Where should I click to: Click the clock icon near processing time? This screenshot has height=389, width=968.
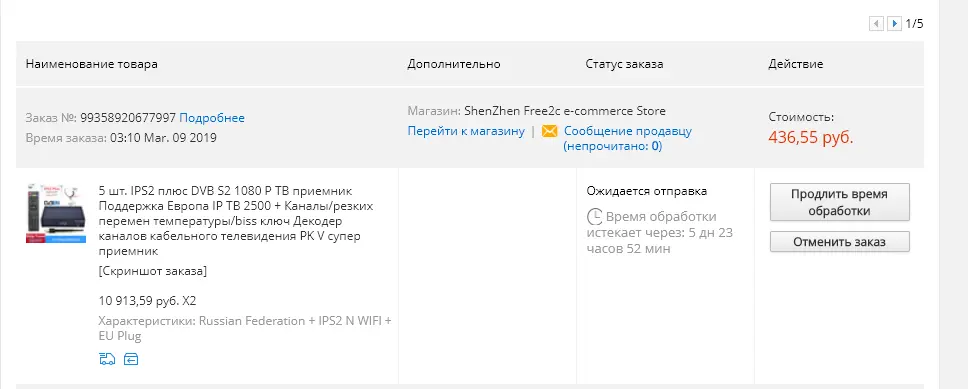click(594, 217)
